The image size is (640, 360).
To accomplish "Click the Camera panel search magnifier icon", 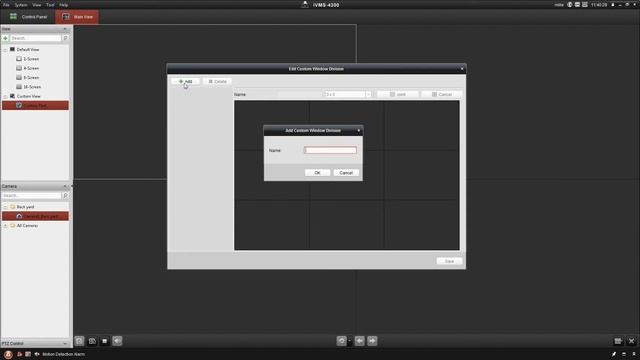I will click(65, 196).
